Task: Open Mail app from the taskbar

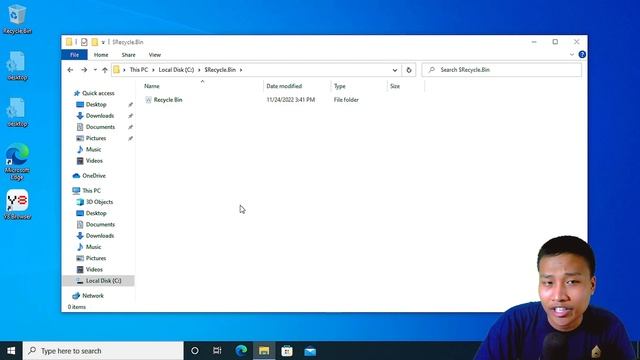Action: click(x=310, y=351)
